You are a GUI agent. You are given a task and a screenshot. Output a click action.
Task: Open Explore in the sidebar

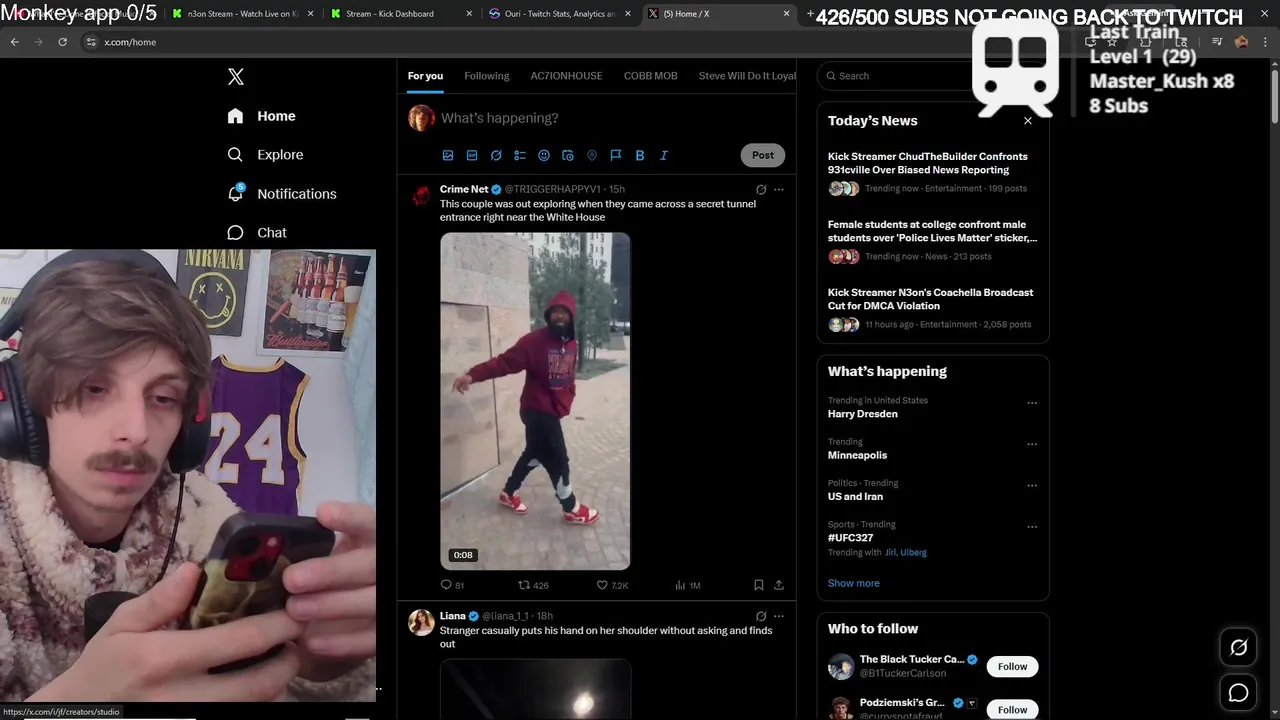(265, 155)
